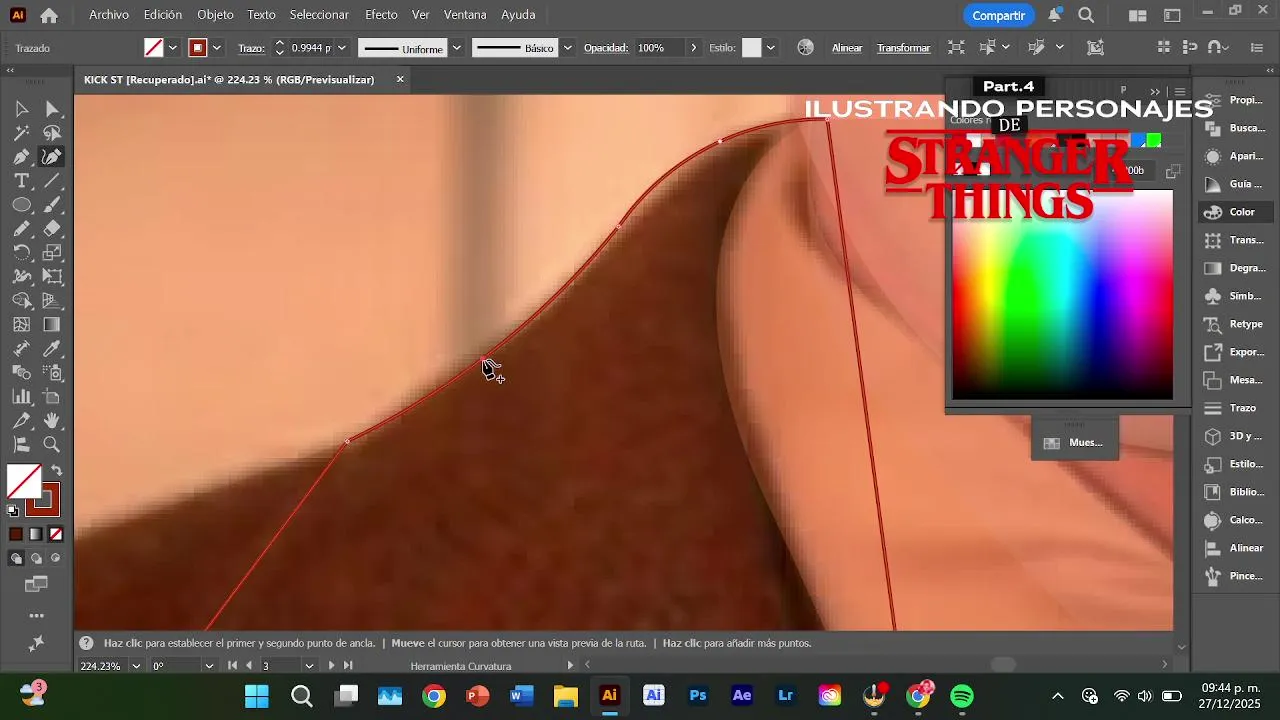The image size is (1280, 720).
Task: Go to next artboard arrow
Action: [x=331, y=666]
